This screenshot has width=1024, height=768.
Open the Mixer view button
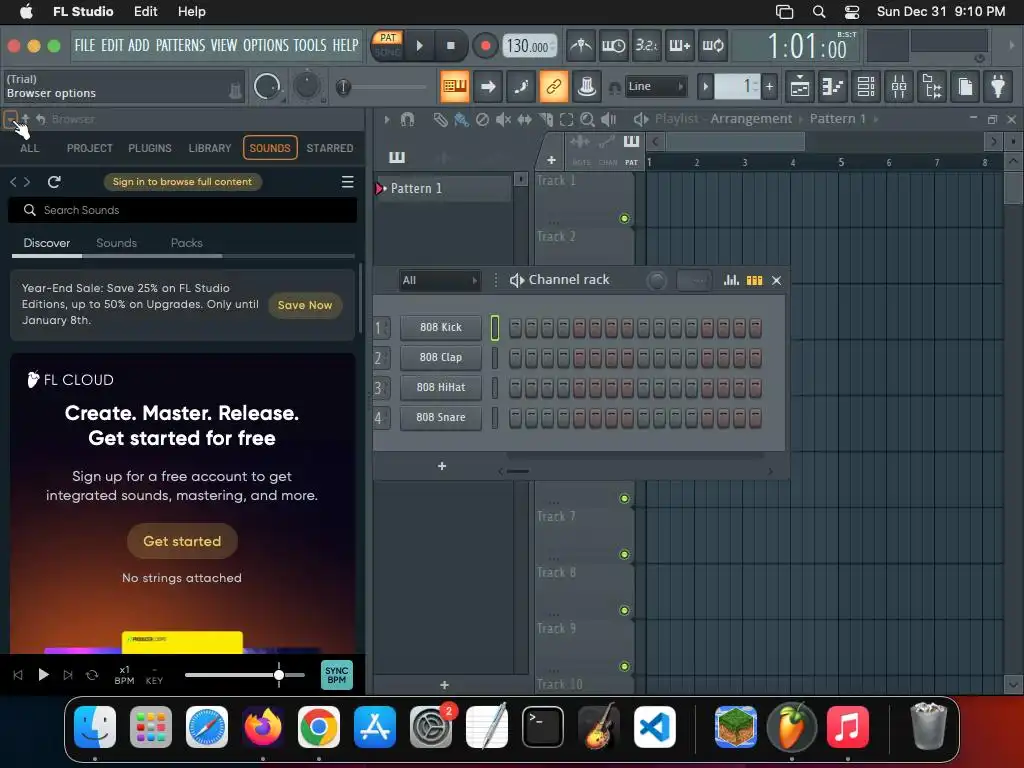pos(899,86)
